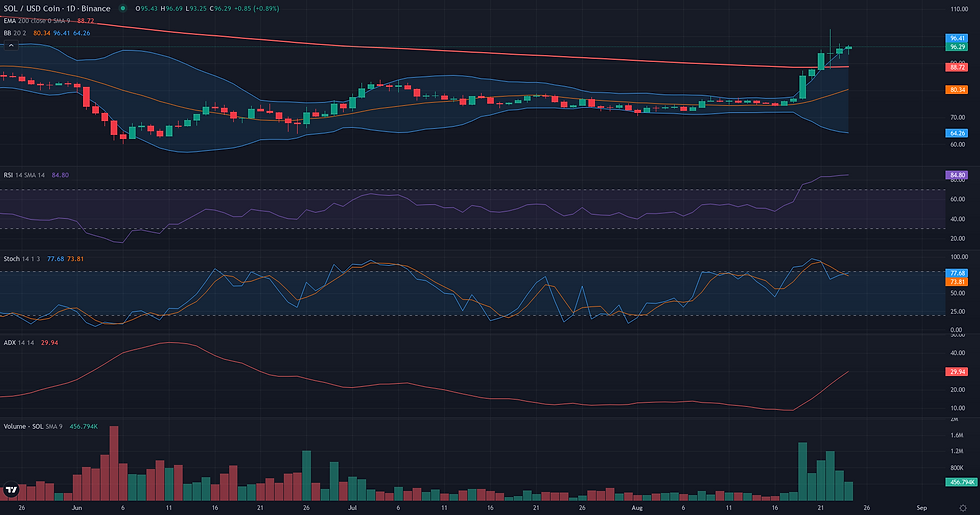
Task: Click the red 88.72 EMA axis label
Action: (x=957, y=67)
